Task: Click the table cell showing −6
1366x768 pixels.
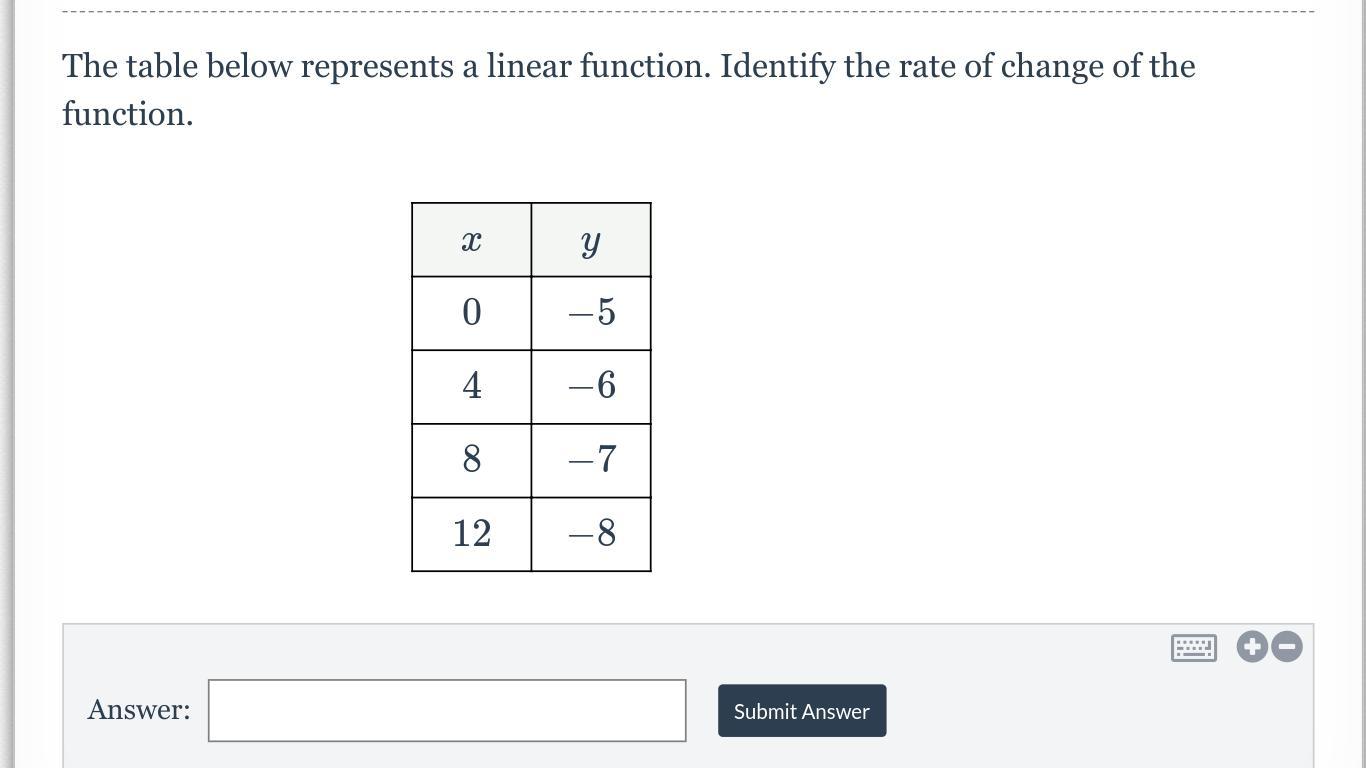Action: click(591, 387)
